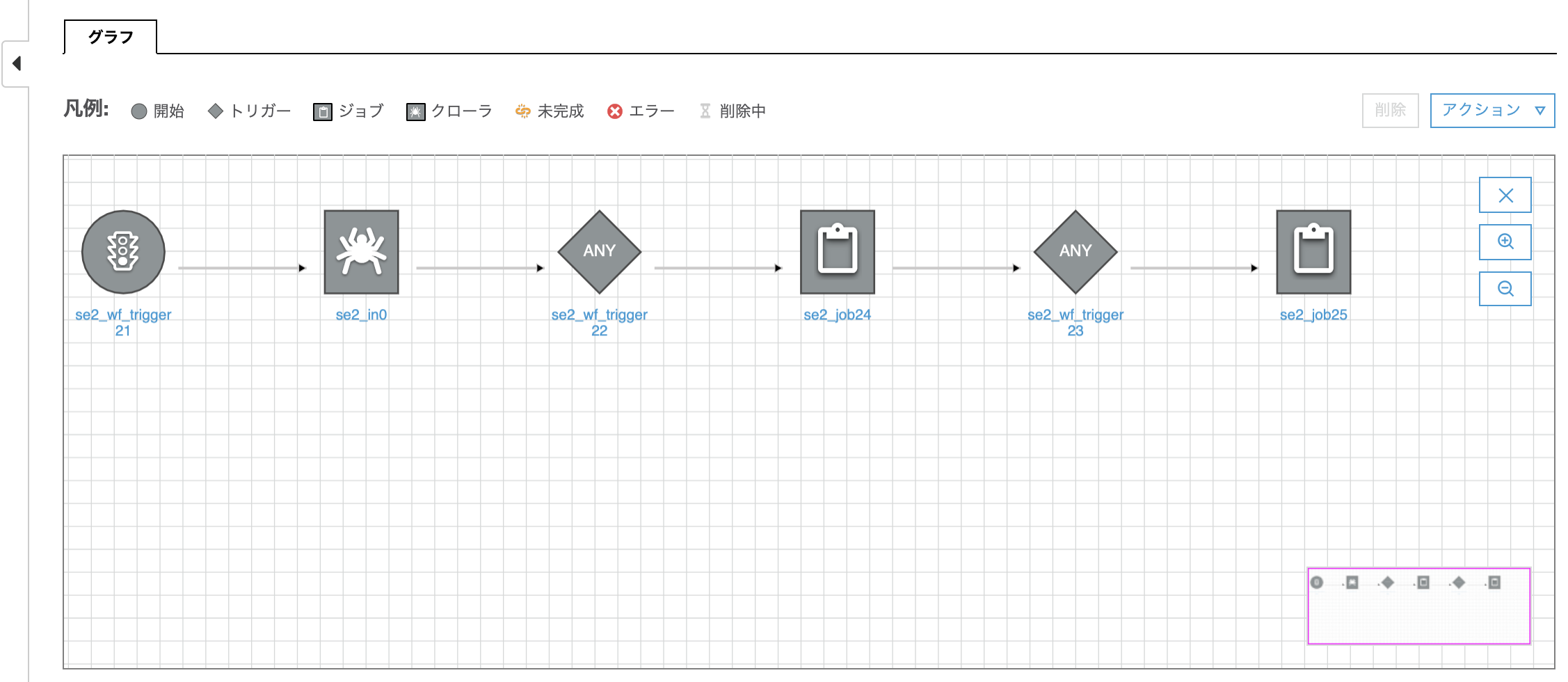Zoom out using the magnifier minus button

pyautogui.click(x=1505, y=288)
